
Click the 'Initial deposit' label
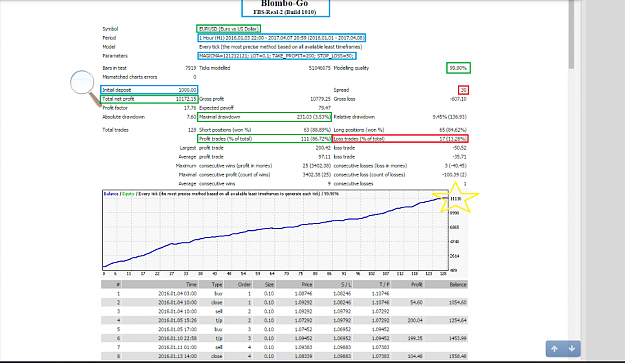tap(116, 90)
